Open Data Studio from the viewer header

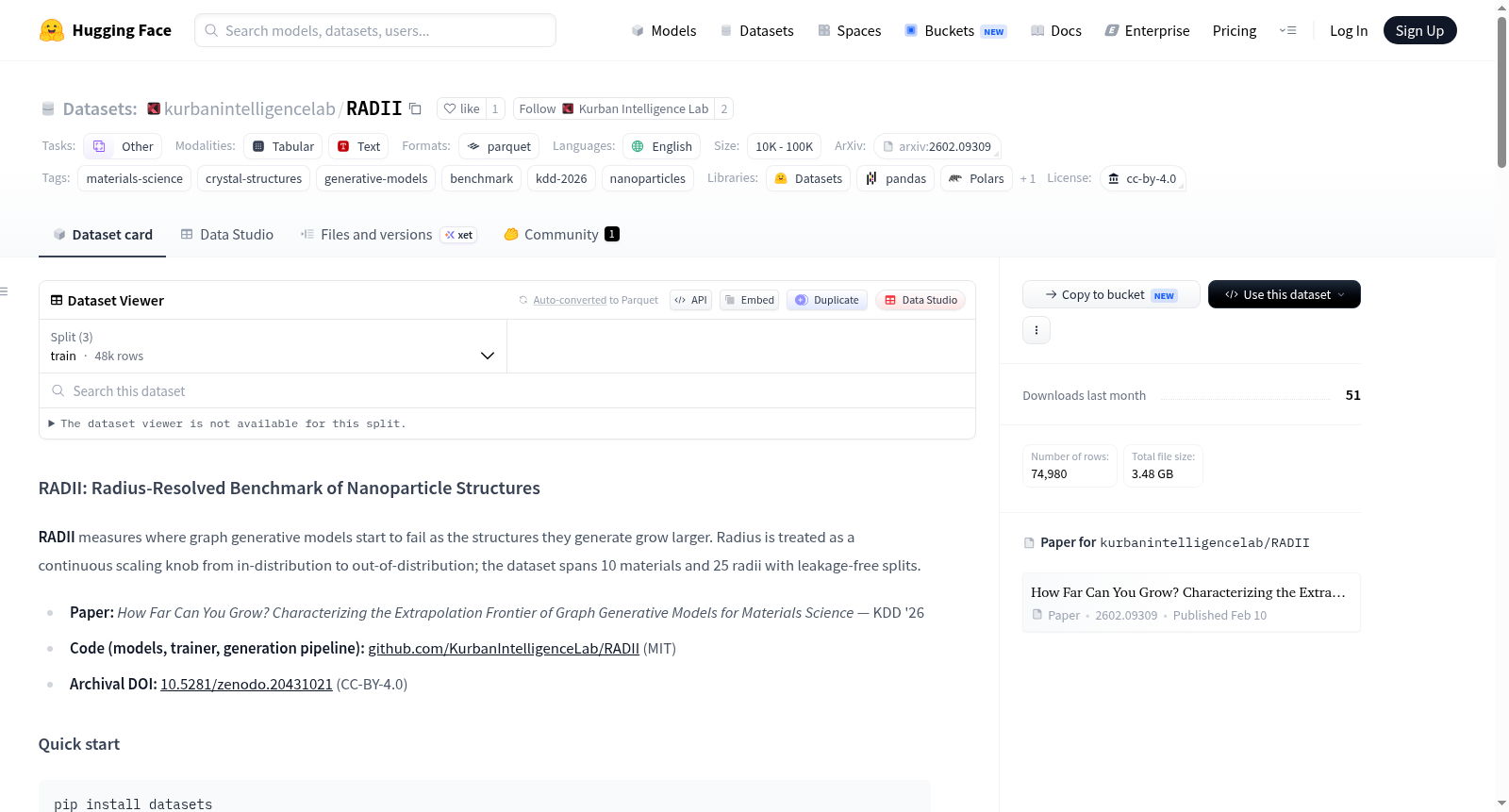coord(920,300)
